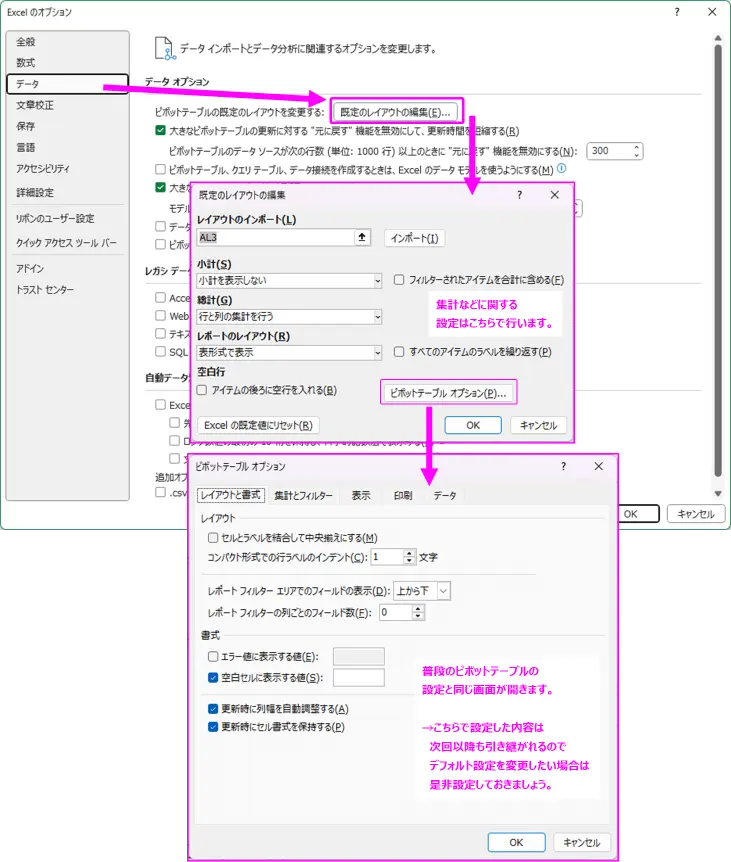
Task: Open the info tooltip icon next to data model option
Action: point(562,169)
